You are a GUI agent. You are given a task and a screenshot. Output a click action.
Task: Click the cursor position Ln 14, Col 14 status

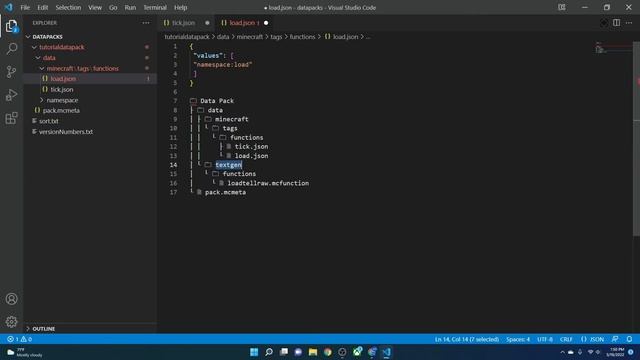coord(467,339)
